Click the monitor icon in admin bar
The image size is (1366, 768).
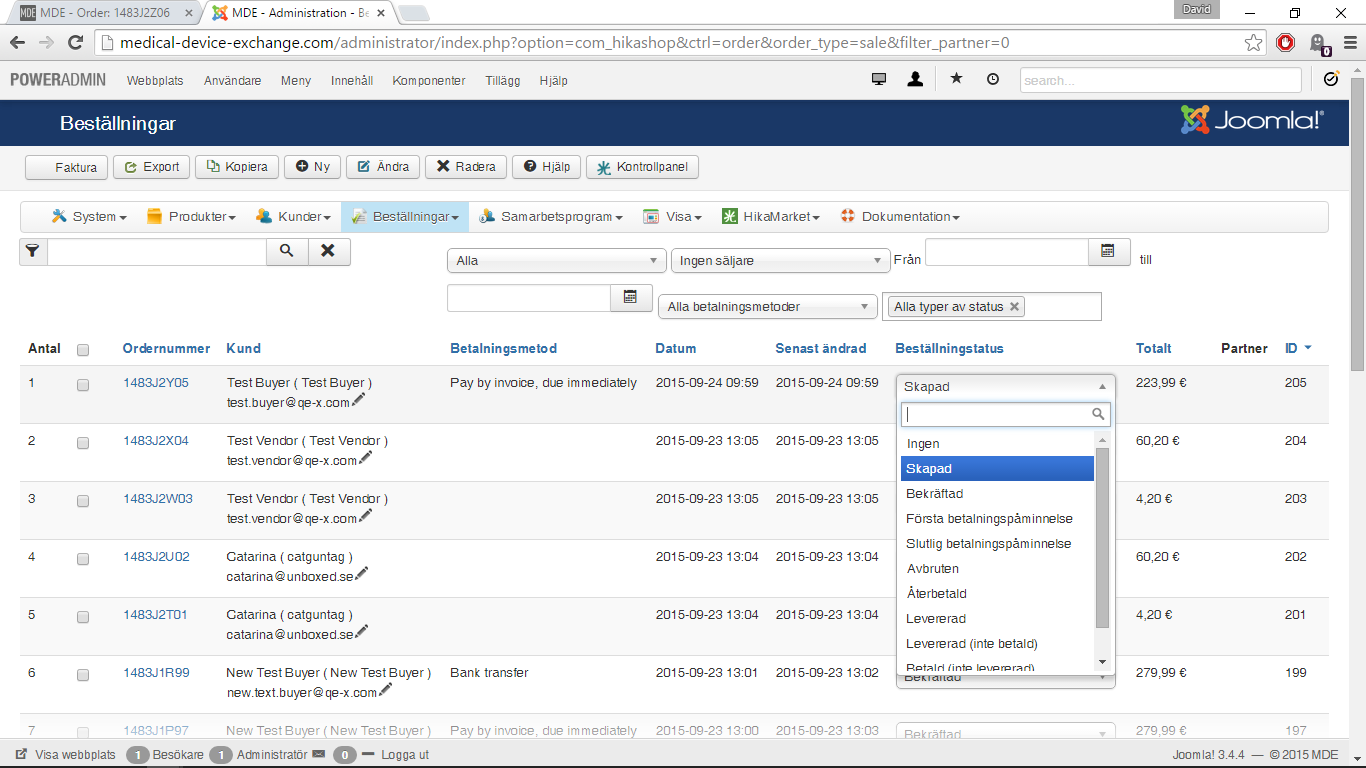pyautogui.click(x=879, y=80)
